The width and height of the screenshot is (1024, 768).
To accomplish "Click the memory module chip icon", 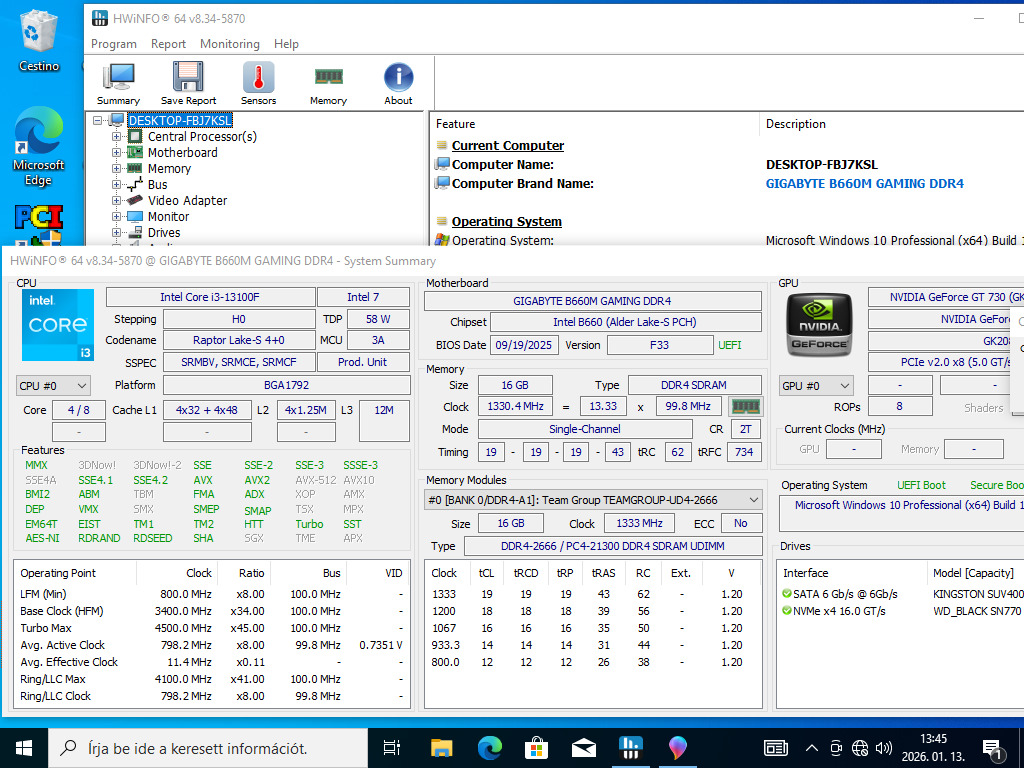I will (745, 406).
